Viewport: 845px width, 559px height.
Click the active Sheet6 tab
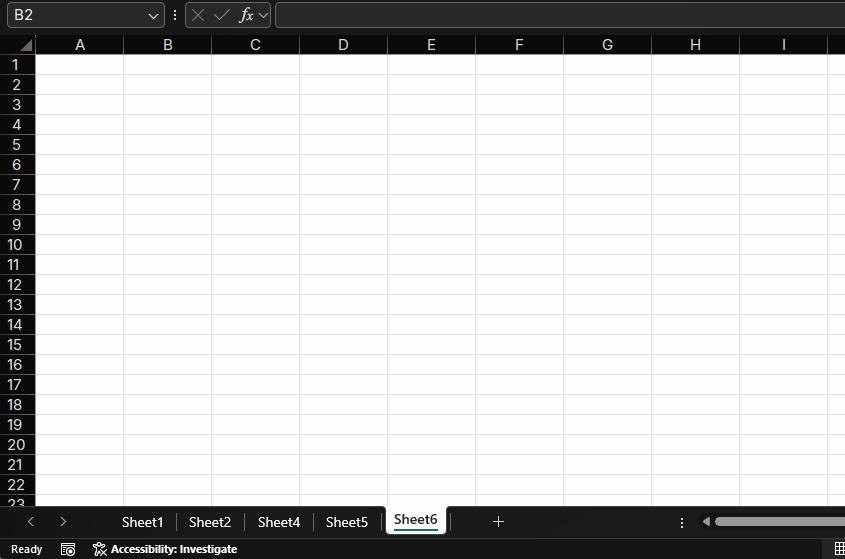pos(415,520)
